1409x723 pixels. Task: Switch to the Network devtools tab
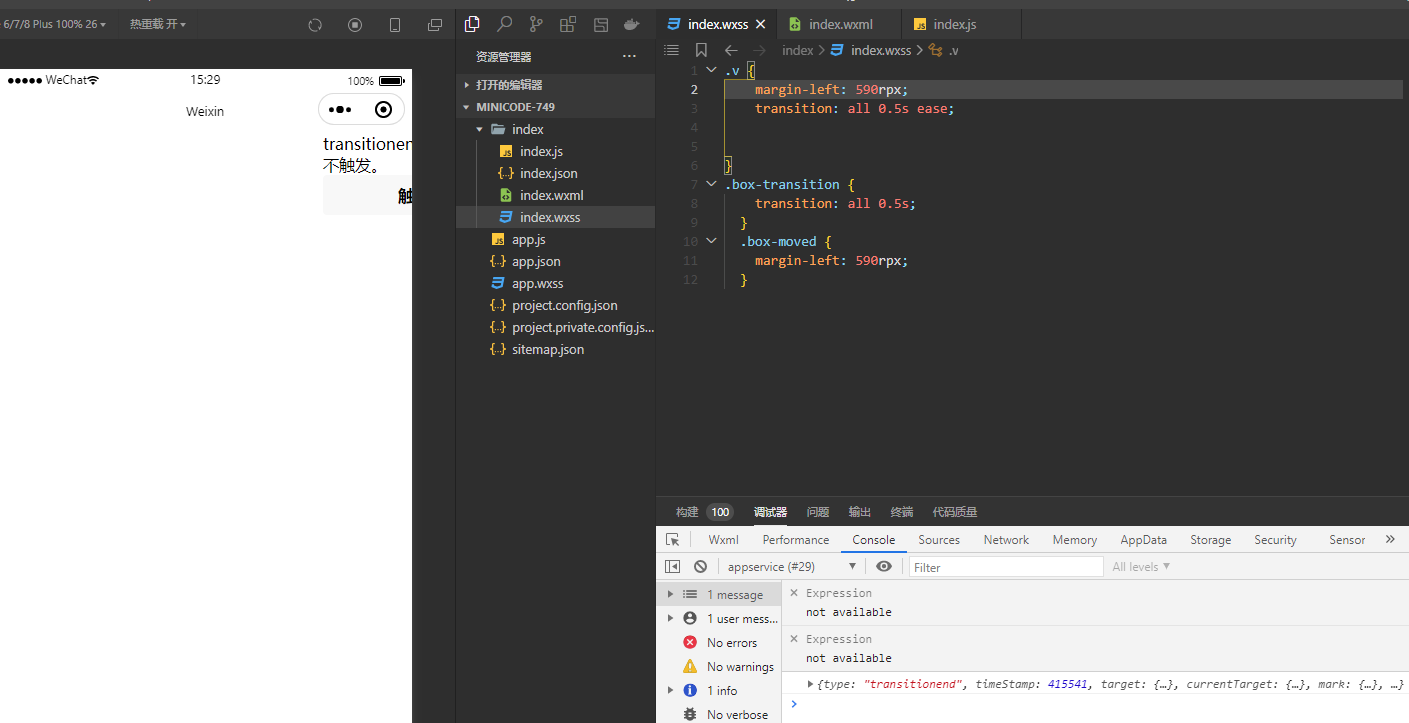pos(1006,539)
